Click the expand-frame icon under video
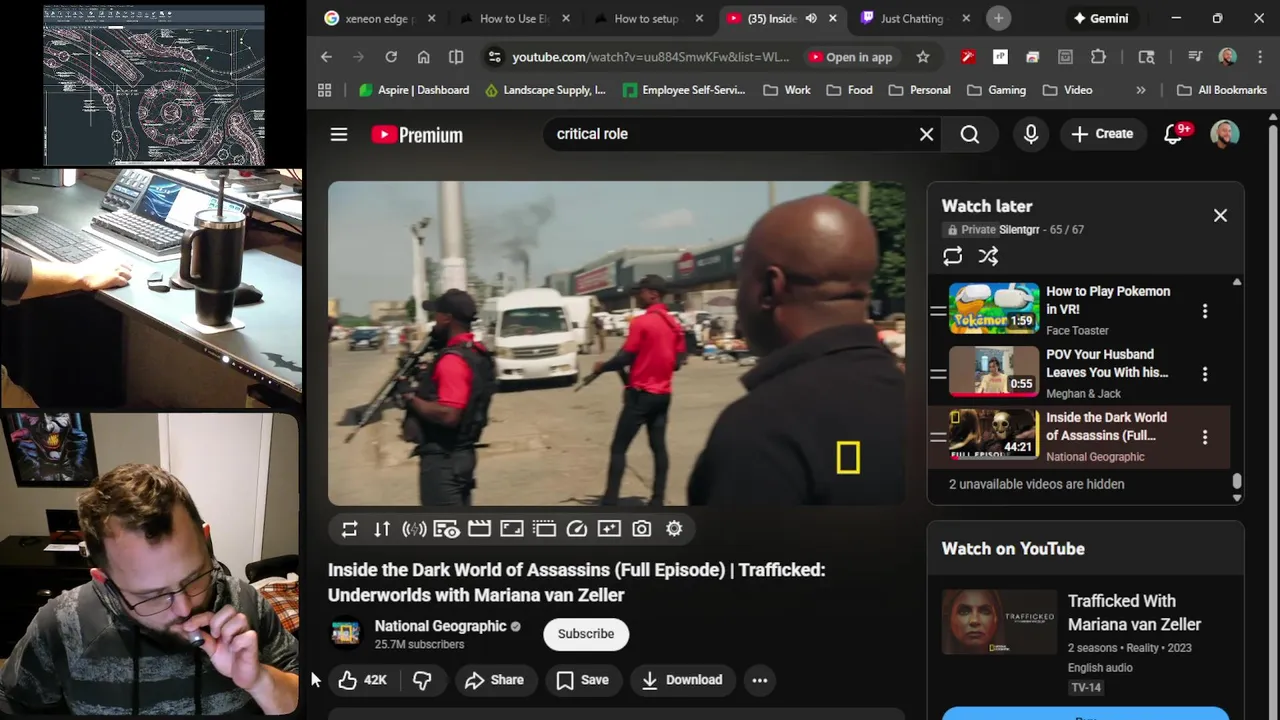The image size is (1280, 720). pos(512,529)
